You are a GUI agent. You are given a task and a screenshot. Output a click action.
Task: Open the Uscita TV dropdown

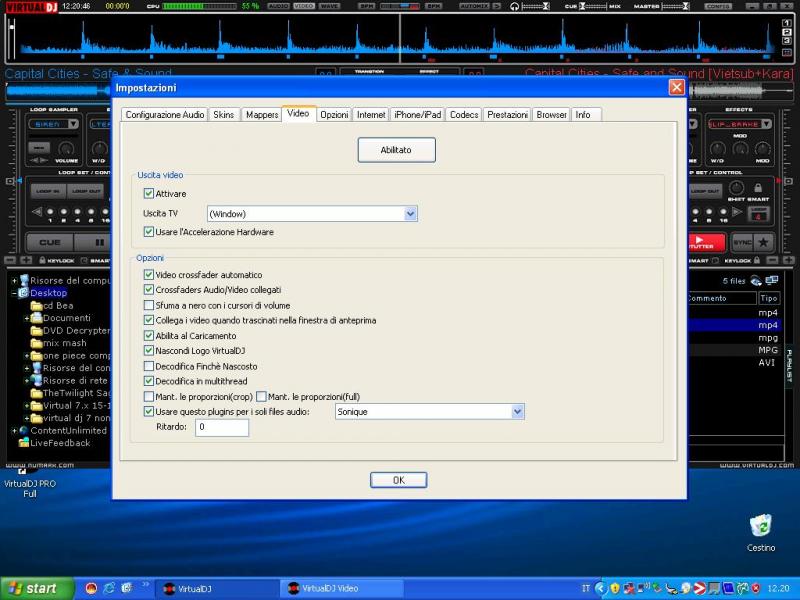pyautogui.click(x=410, y=214)
